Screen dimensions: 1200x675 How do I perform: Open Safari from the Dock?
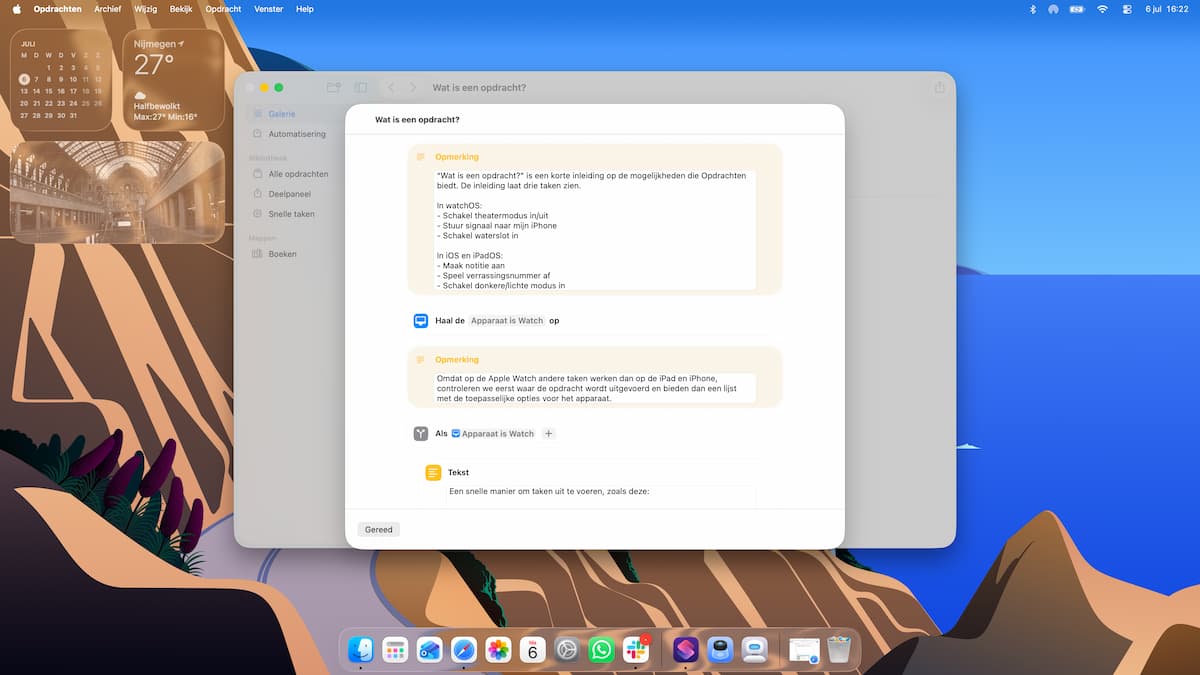[463, 650]
